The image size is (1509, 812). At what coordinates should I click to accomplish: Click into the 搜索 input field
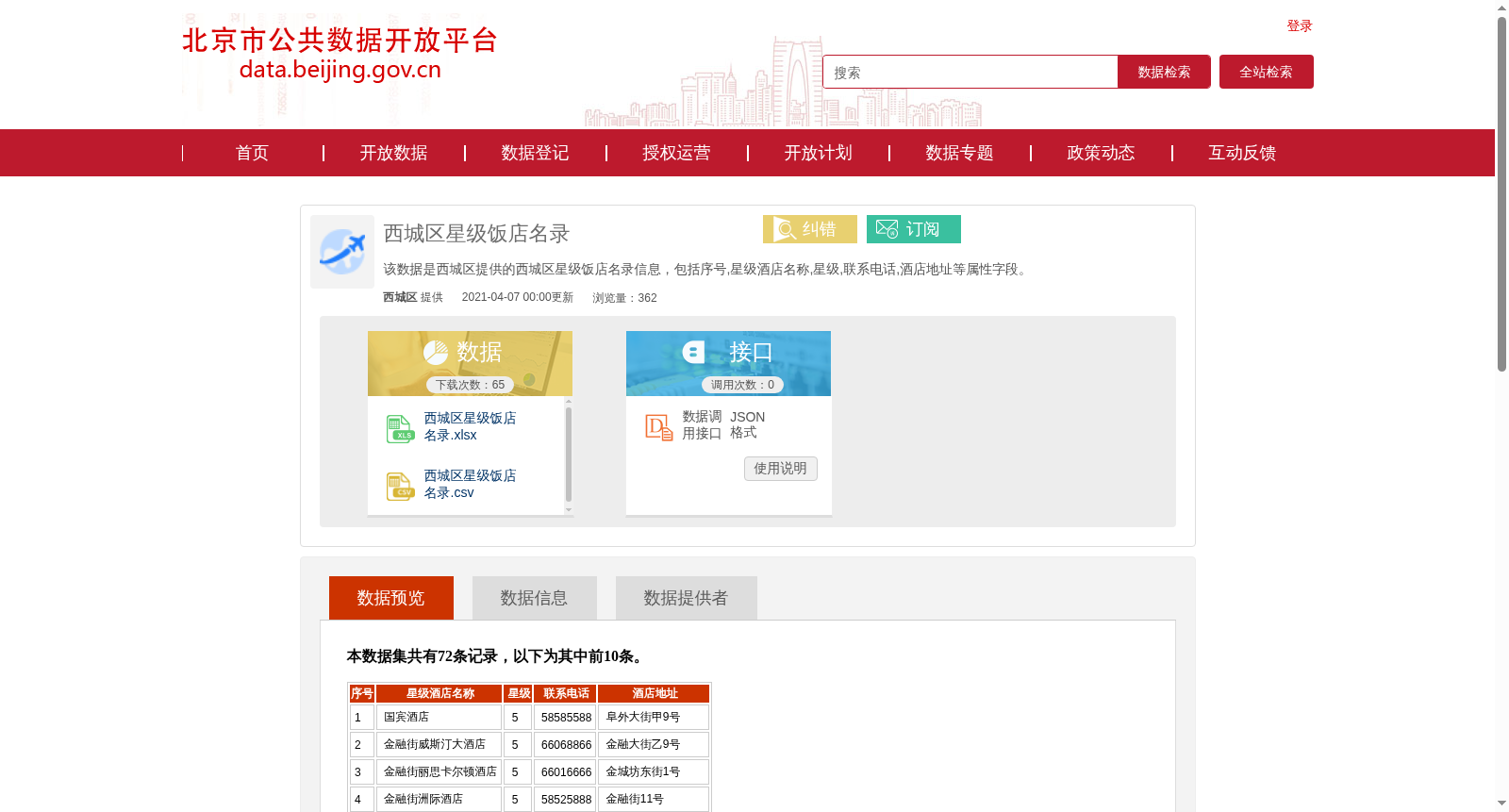pos(970,72)
